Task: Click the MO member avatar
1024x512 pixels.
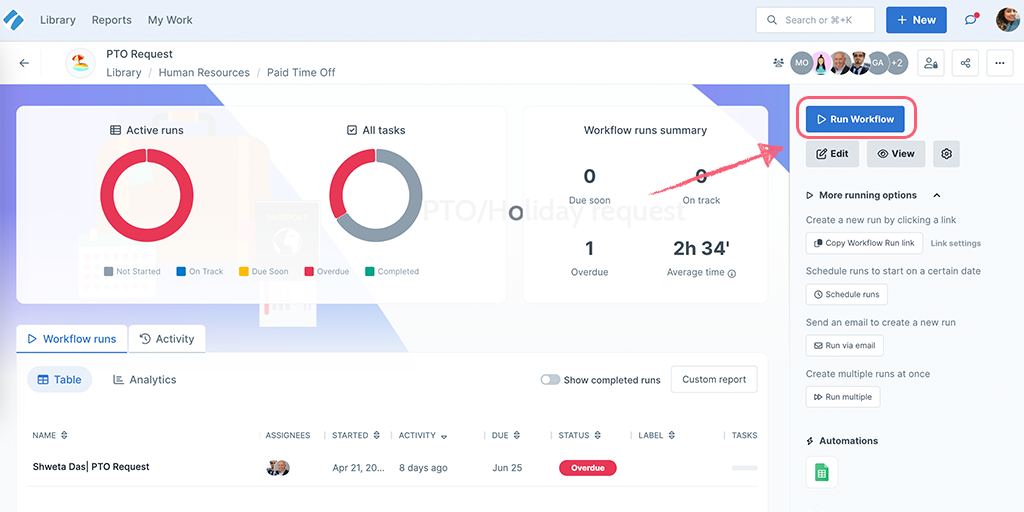Action: (x=801, y=63)
